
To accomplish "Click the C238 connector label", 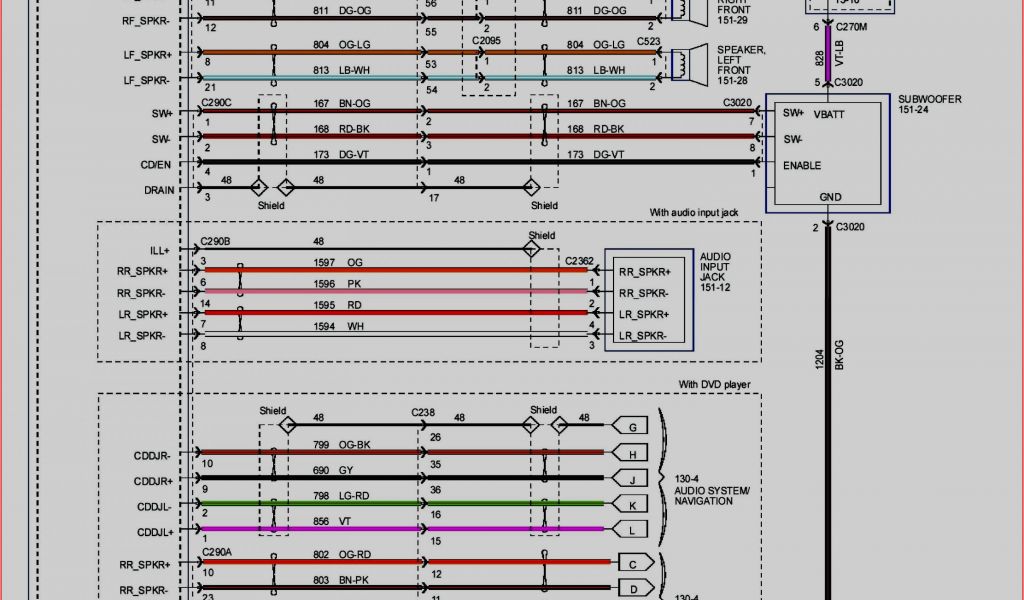I will tap(424, 411).
